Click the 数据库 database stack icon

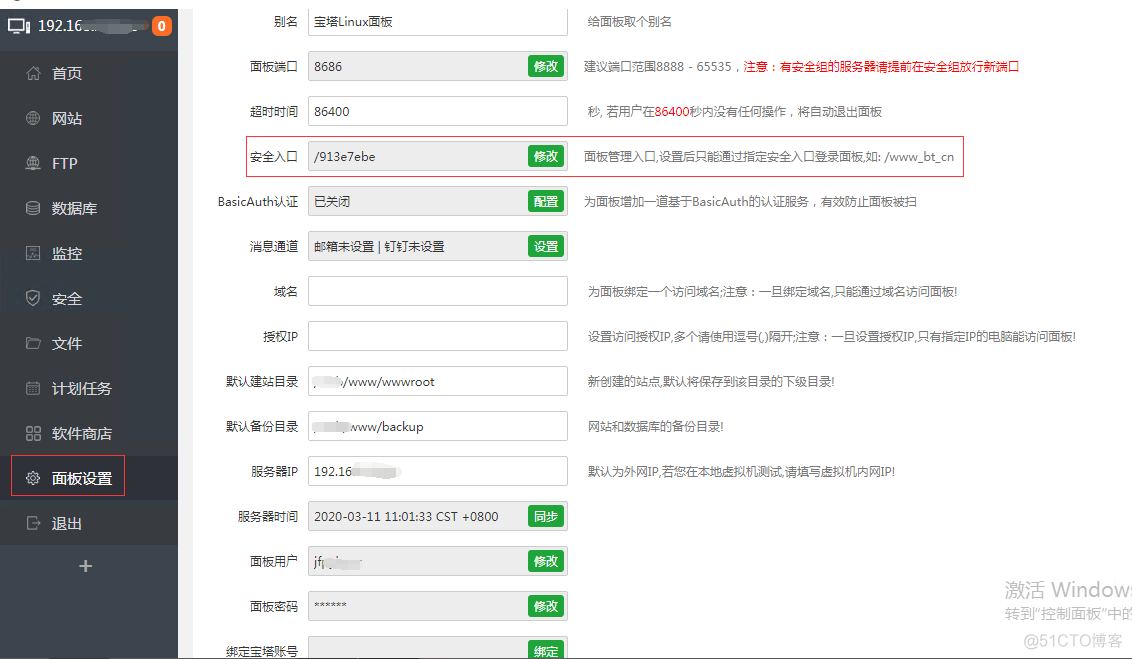[33, 208]
